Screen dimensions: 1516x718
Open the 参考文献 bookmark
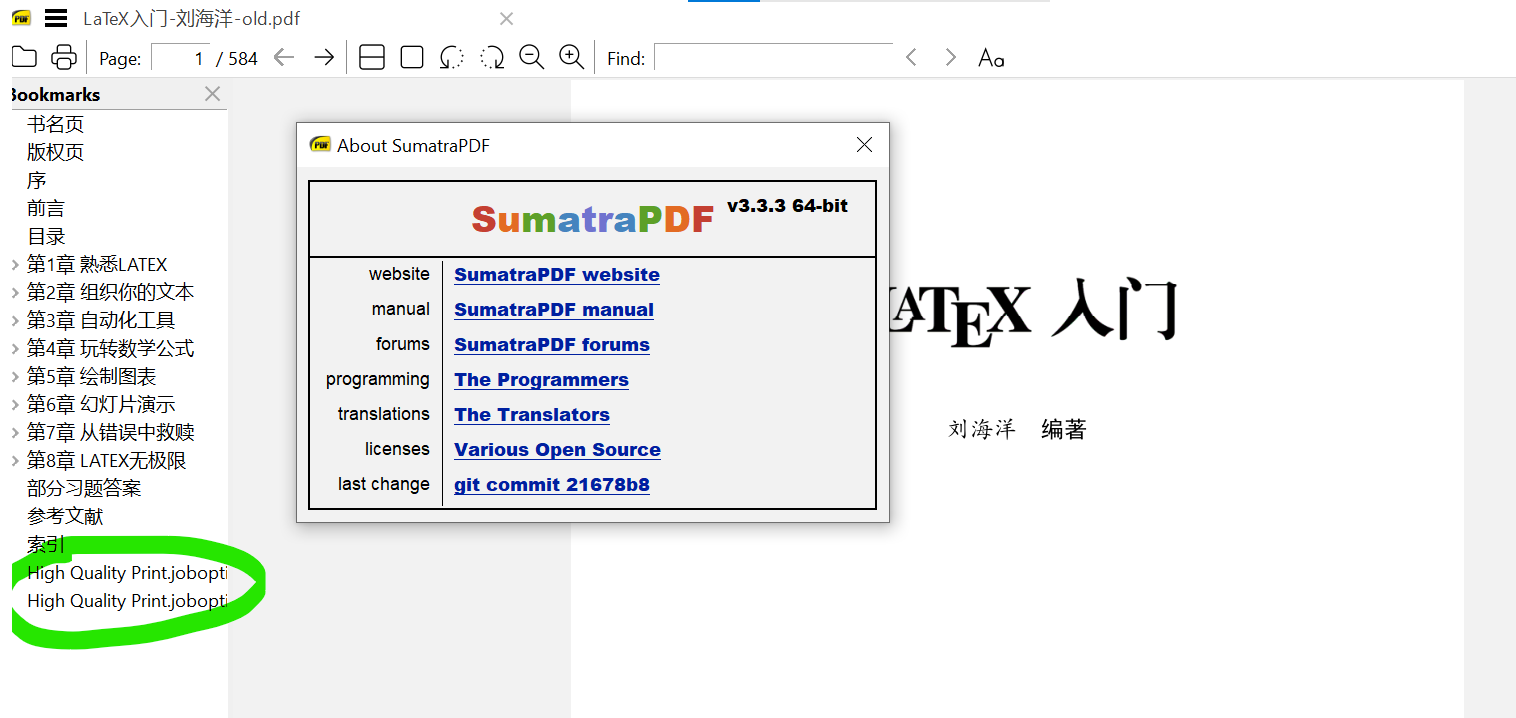point(65,516)
